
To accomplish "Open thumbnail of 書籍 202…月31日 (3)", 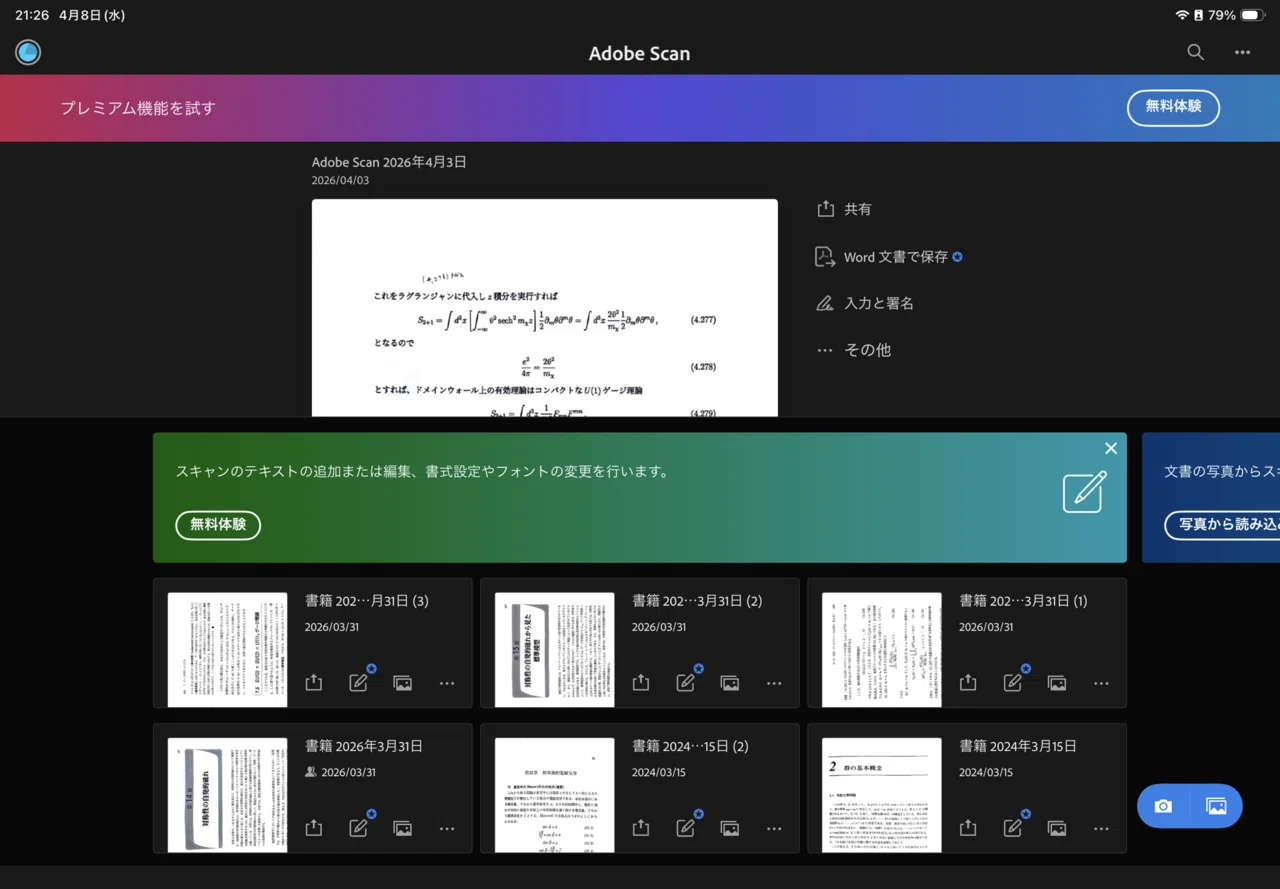I will coord(227,649).
